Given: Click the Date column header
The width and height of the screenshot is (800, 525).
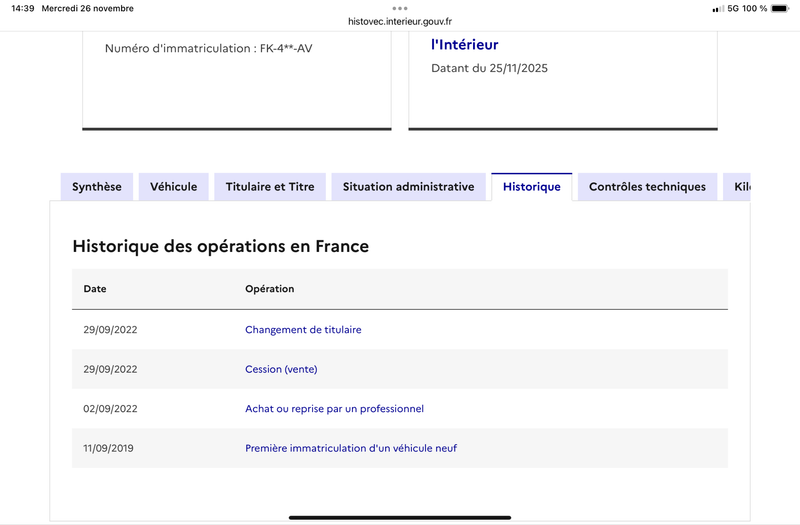Looking at the screenshot, I should [x=95, y=289].
